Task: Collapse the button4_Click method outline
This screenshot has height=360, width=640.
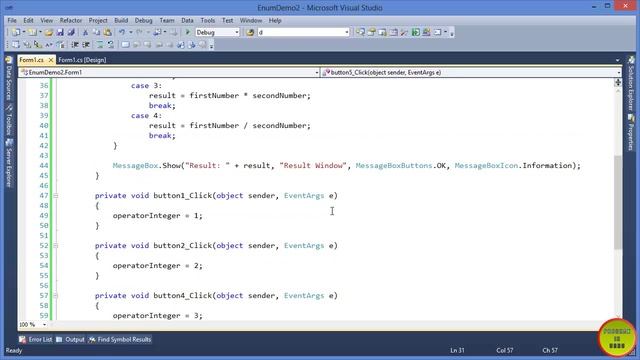Action: point(56,296)
